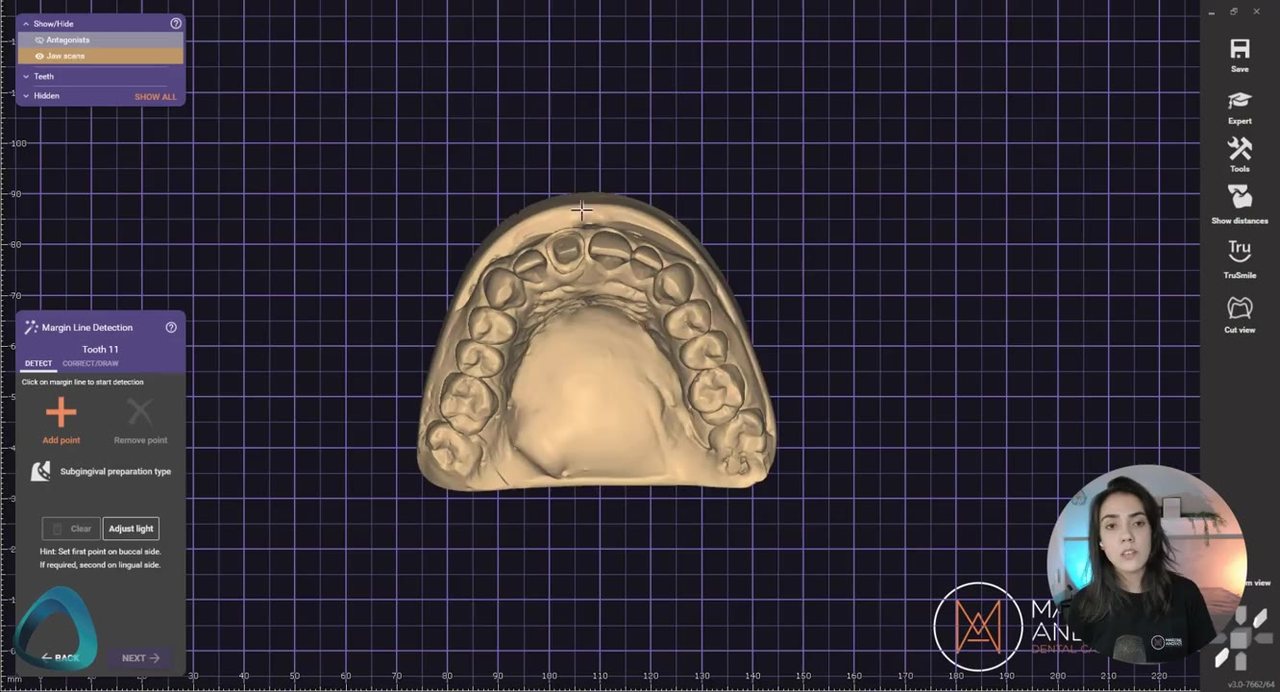Click the view orientation widget icon
This screenshot has height=692, width=1280.
coord(1239,638)
